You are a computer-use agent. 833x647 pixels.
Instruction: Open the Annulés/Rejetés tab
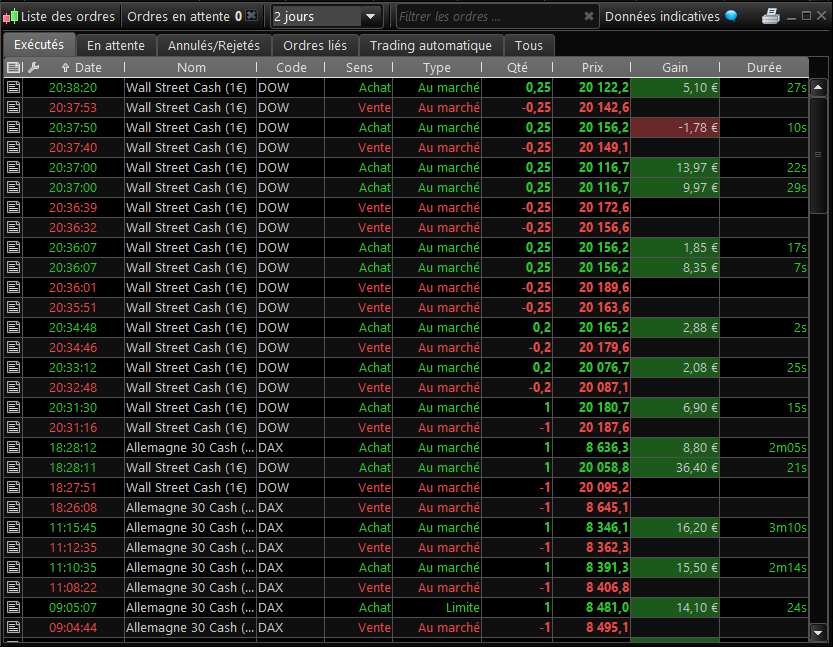tap(214, 46)
